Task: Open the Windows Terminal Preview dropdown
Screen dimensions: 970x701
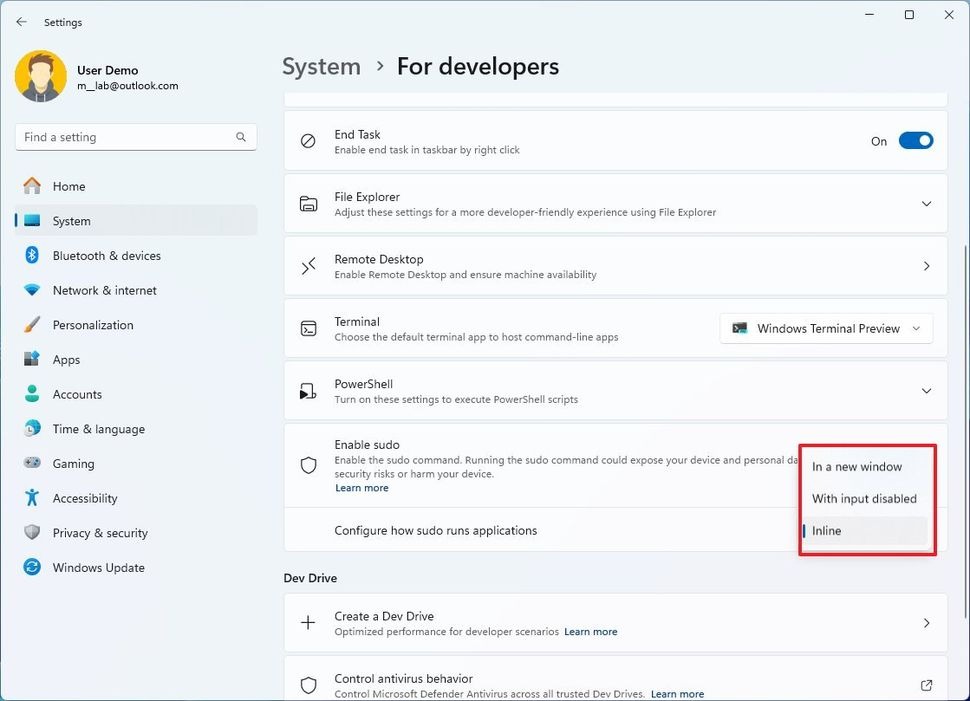Action: point(826,329)
